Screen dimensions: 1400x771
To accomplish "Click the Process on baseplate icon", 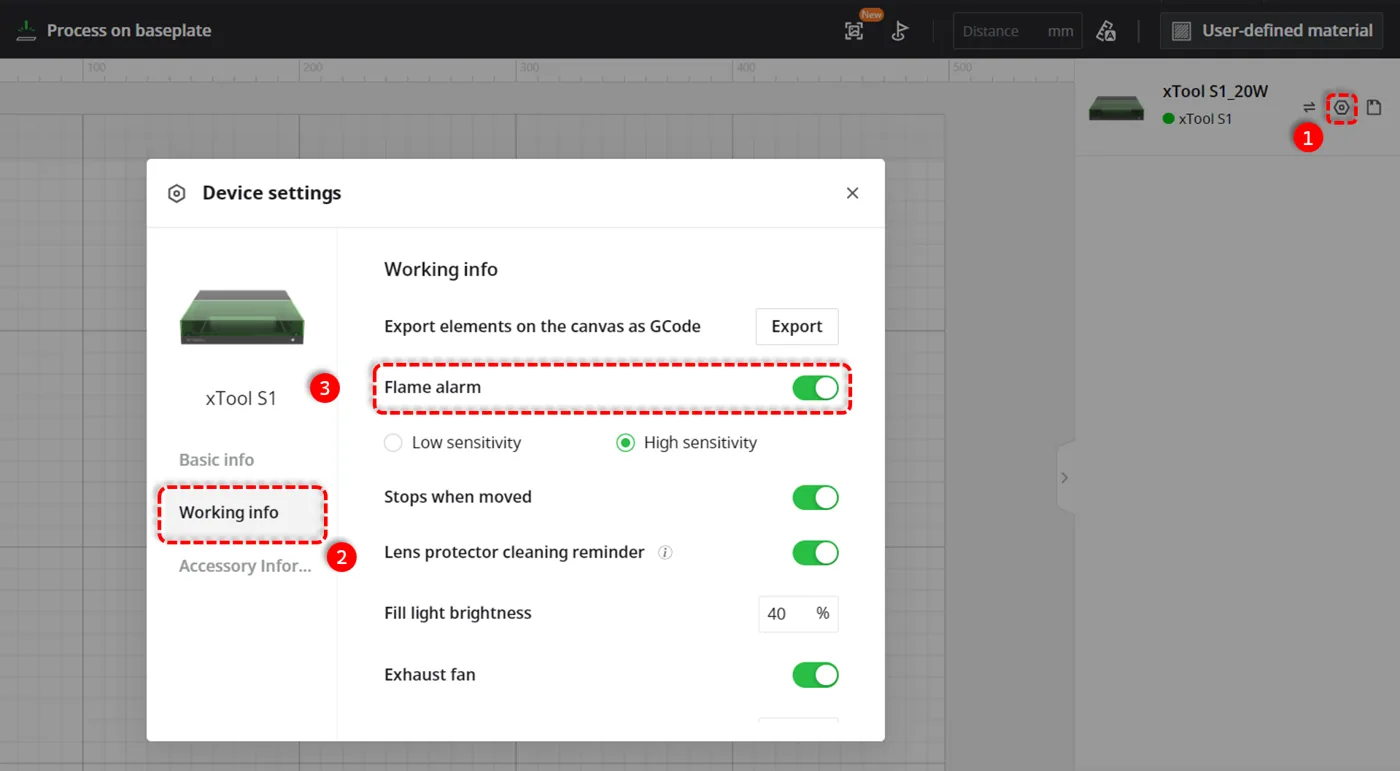I will click(26, 30).
